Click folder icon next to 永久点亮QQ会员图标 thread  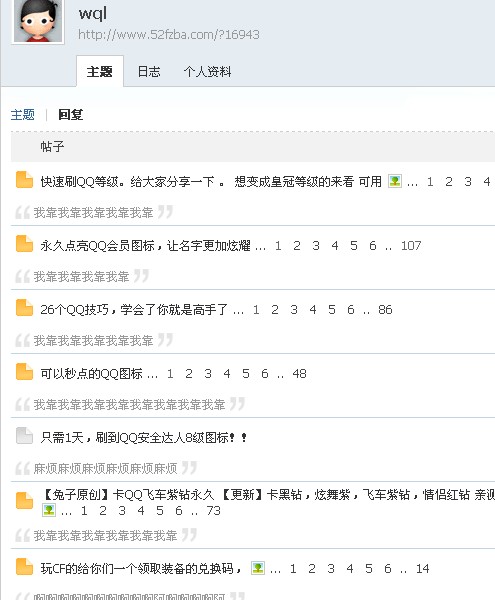tap(24, 244)
